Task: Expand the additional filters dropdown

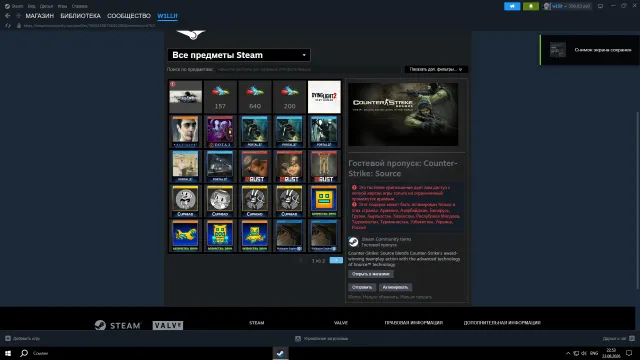Action: point(436,69)
